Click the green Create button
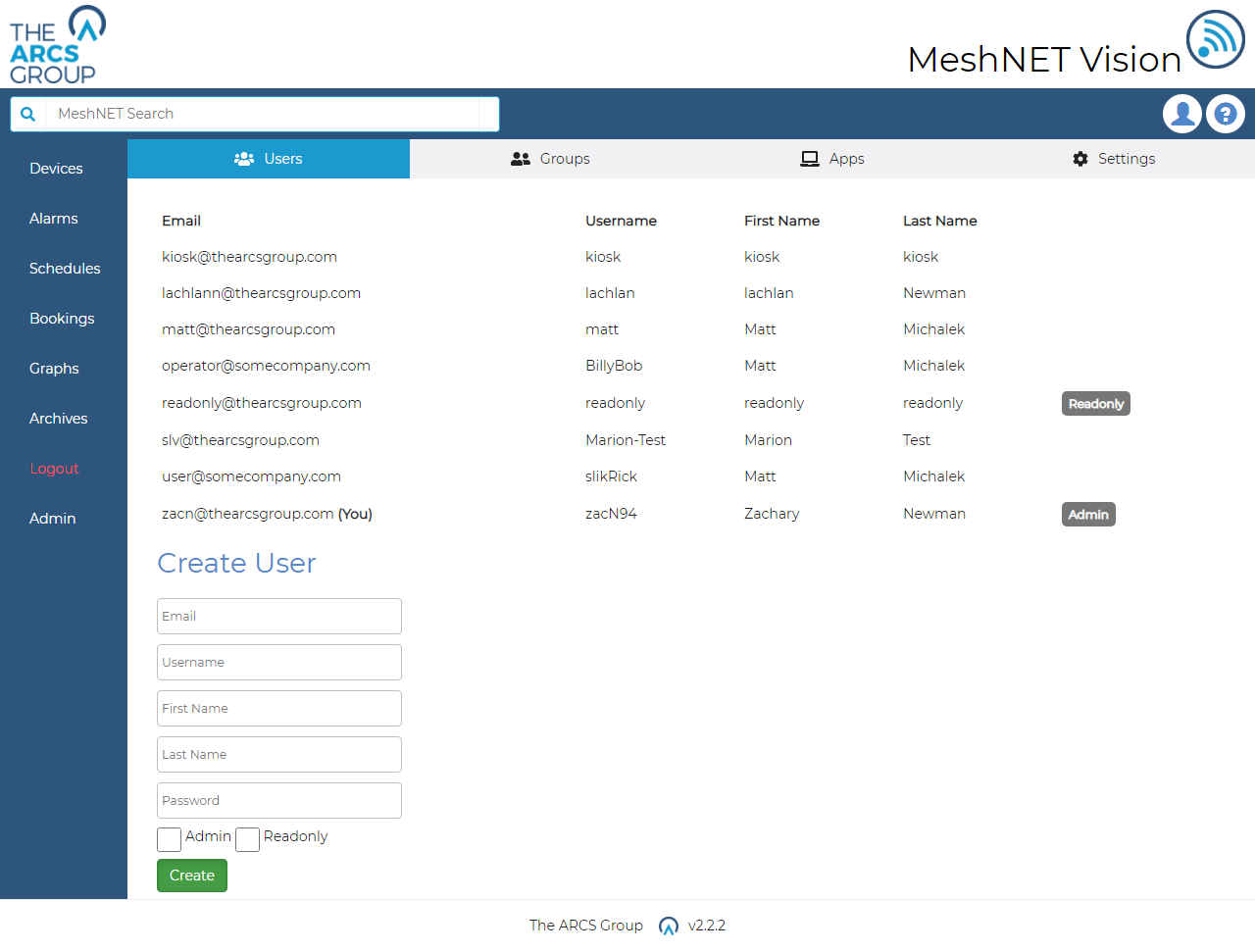Screen dimensions: 1255x952 pos(191,875)
